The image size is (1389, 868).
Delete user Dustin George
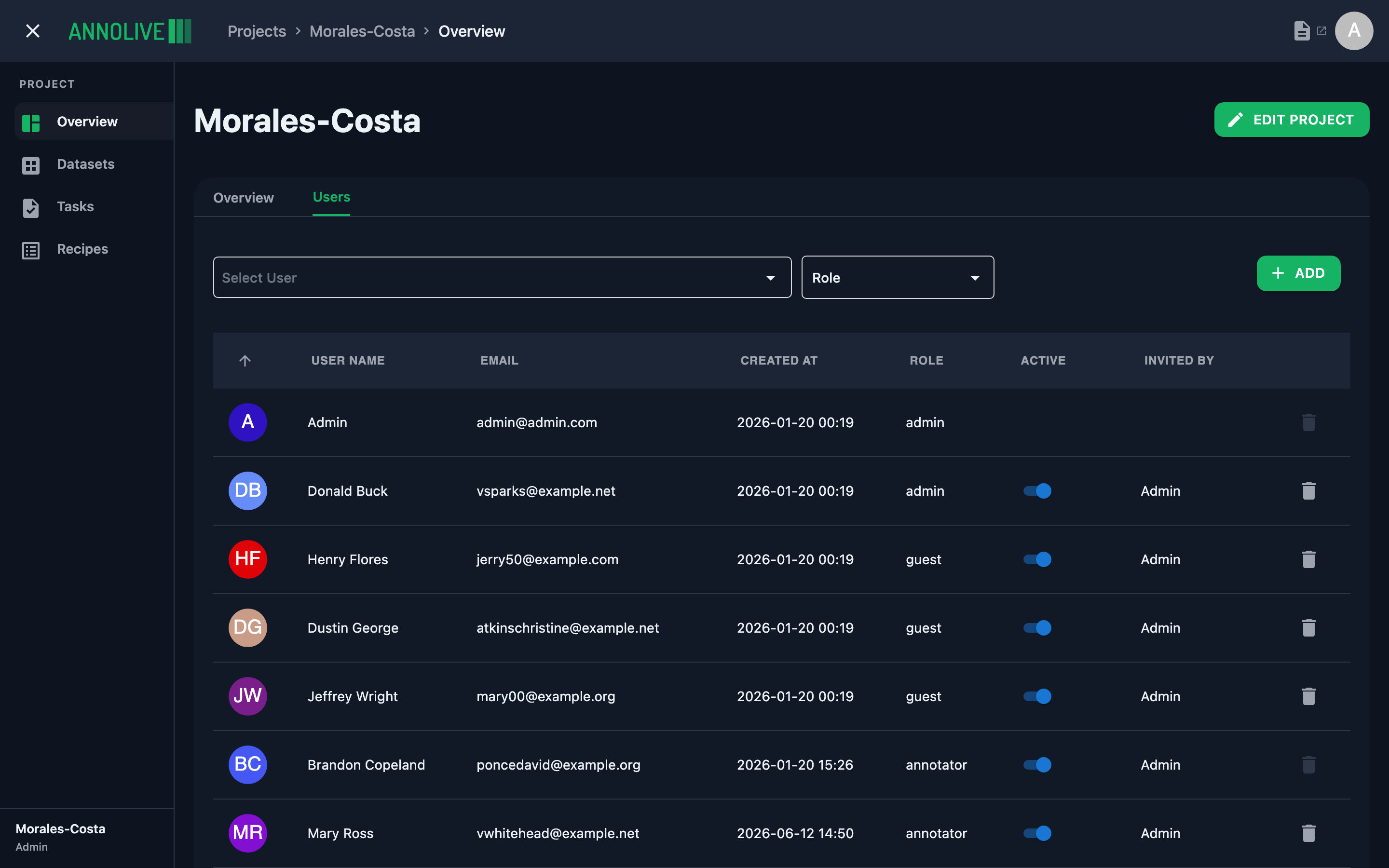1308,627
